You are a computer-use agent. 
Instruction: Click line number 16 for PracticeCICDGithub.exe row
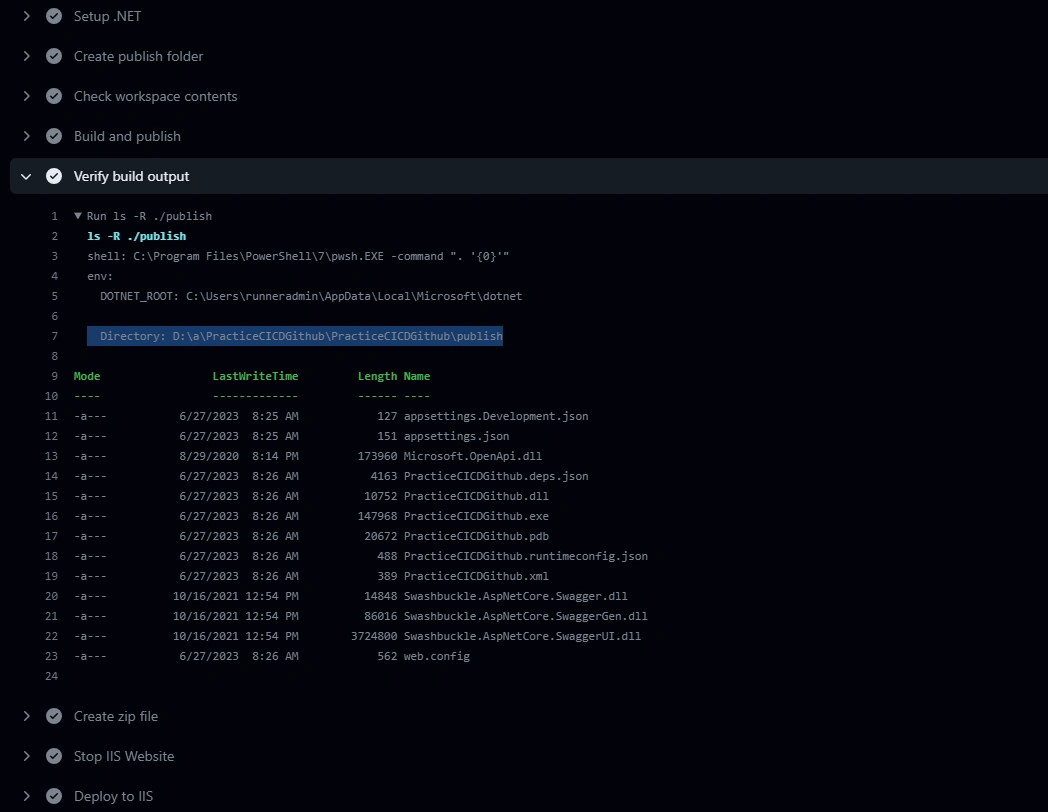pos(51,516)
